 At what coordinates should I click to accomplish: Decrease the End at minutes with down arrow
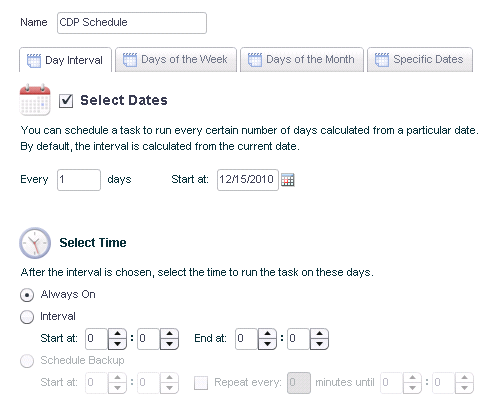(x=319, y=344)
